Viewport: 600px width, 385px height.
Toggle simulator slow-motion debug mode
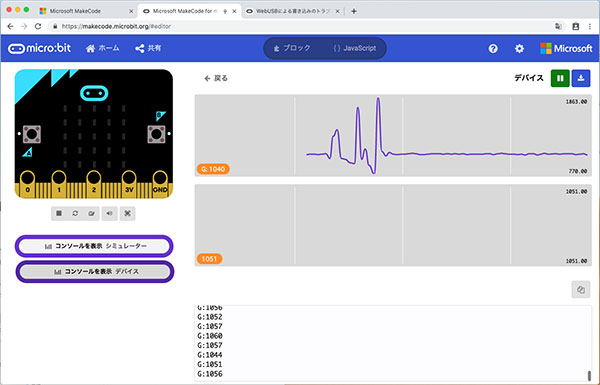click(91, 213)
